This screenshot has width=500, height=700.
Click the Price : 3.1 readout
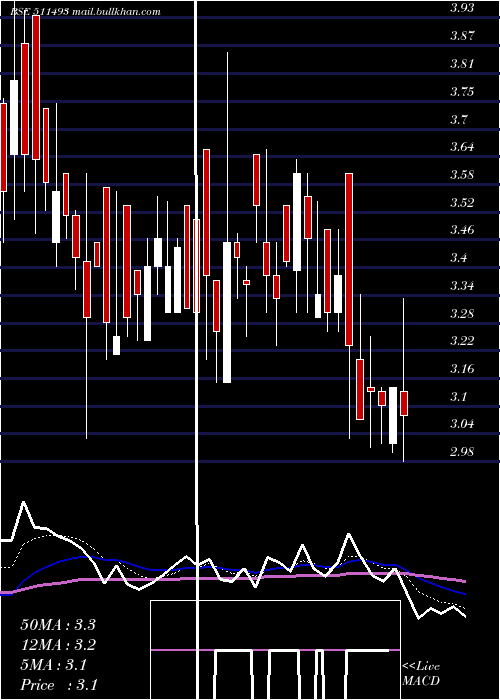tap(59, 685)
